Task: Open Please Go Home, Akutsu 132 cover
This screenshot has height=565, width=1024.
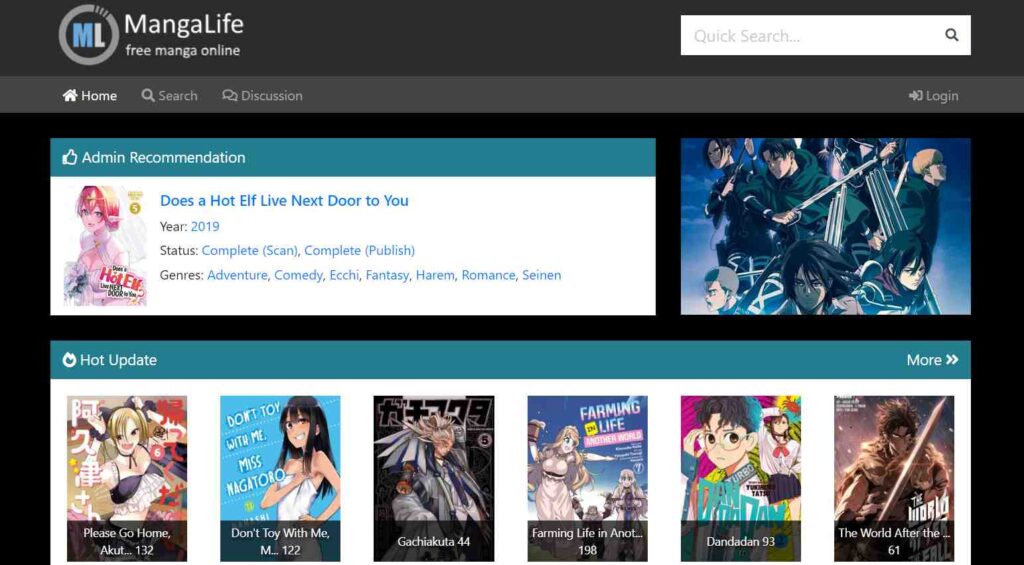Action: [x=127, y=478]
